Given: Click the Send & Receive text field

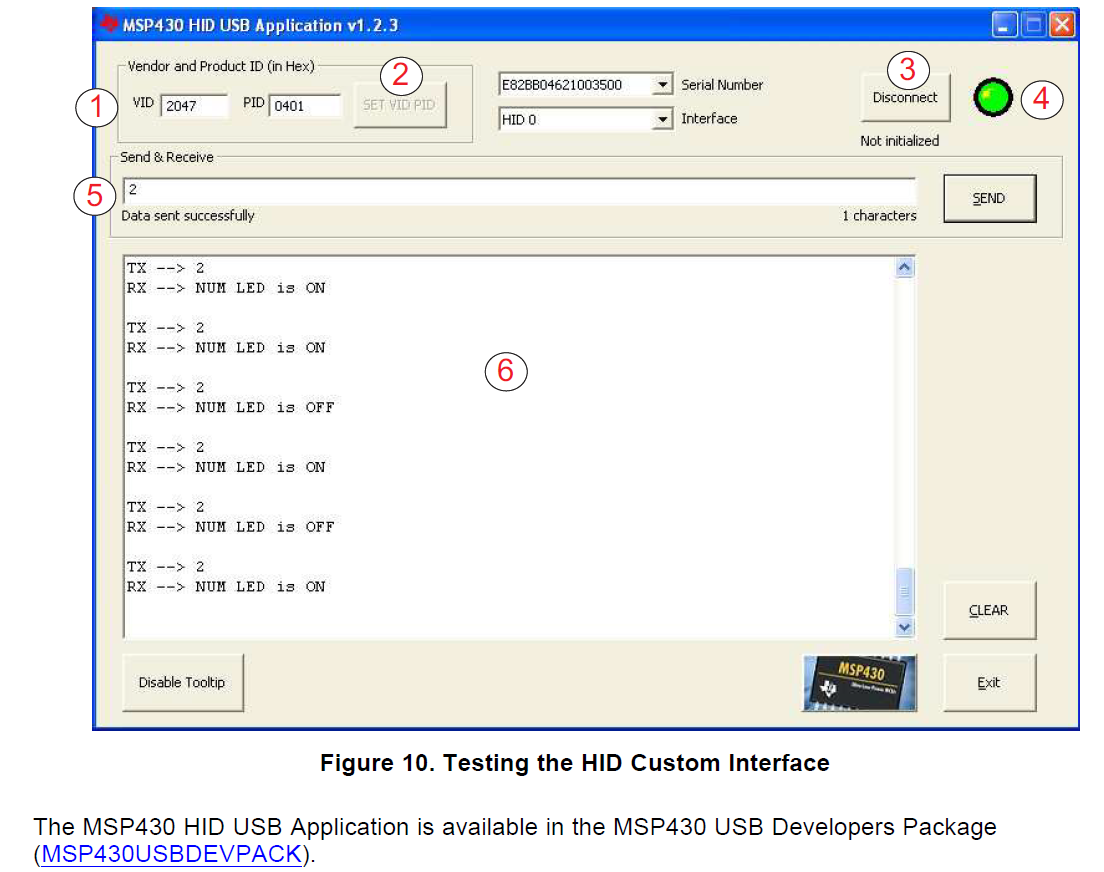Looking at the screenshot, I should click(x=519, y=189).
